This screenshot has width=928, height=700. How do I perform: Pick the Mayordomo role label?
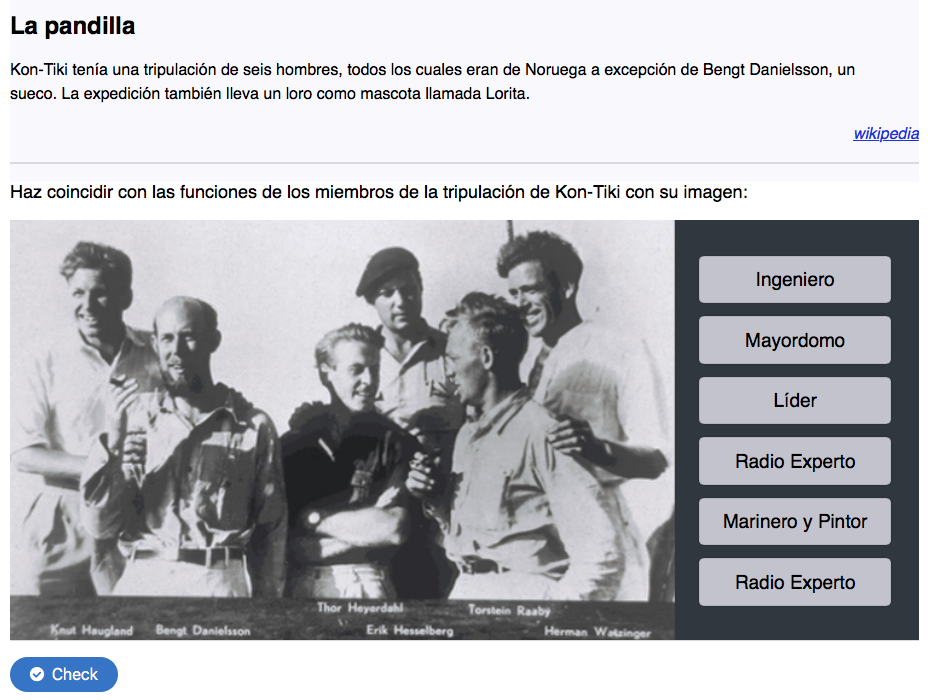click(794, 340)
